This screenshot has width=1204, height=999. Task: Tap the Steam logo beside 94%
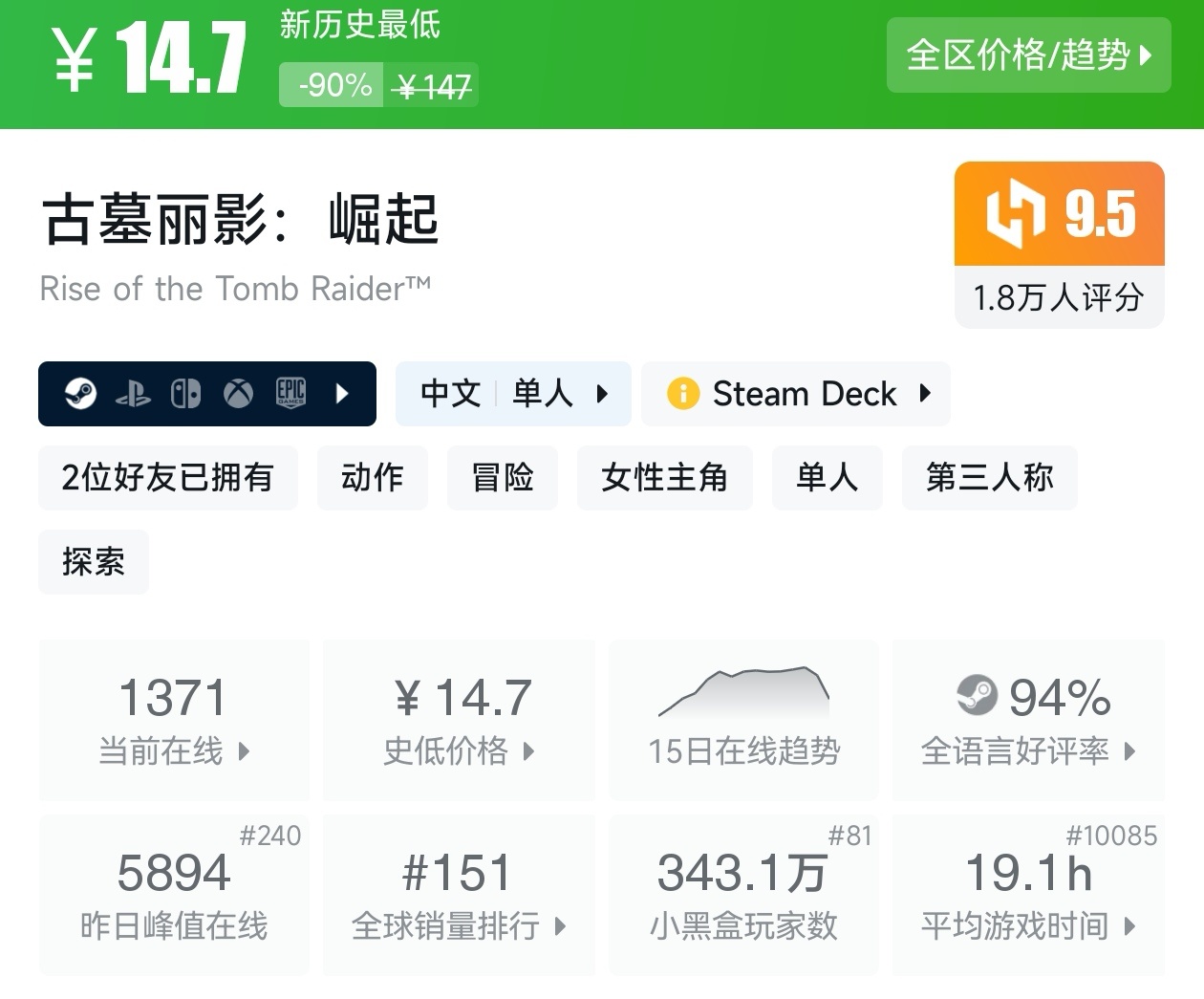(x=977, y=696)
